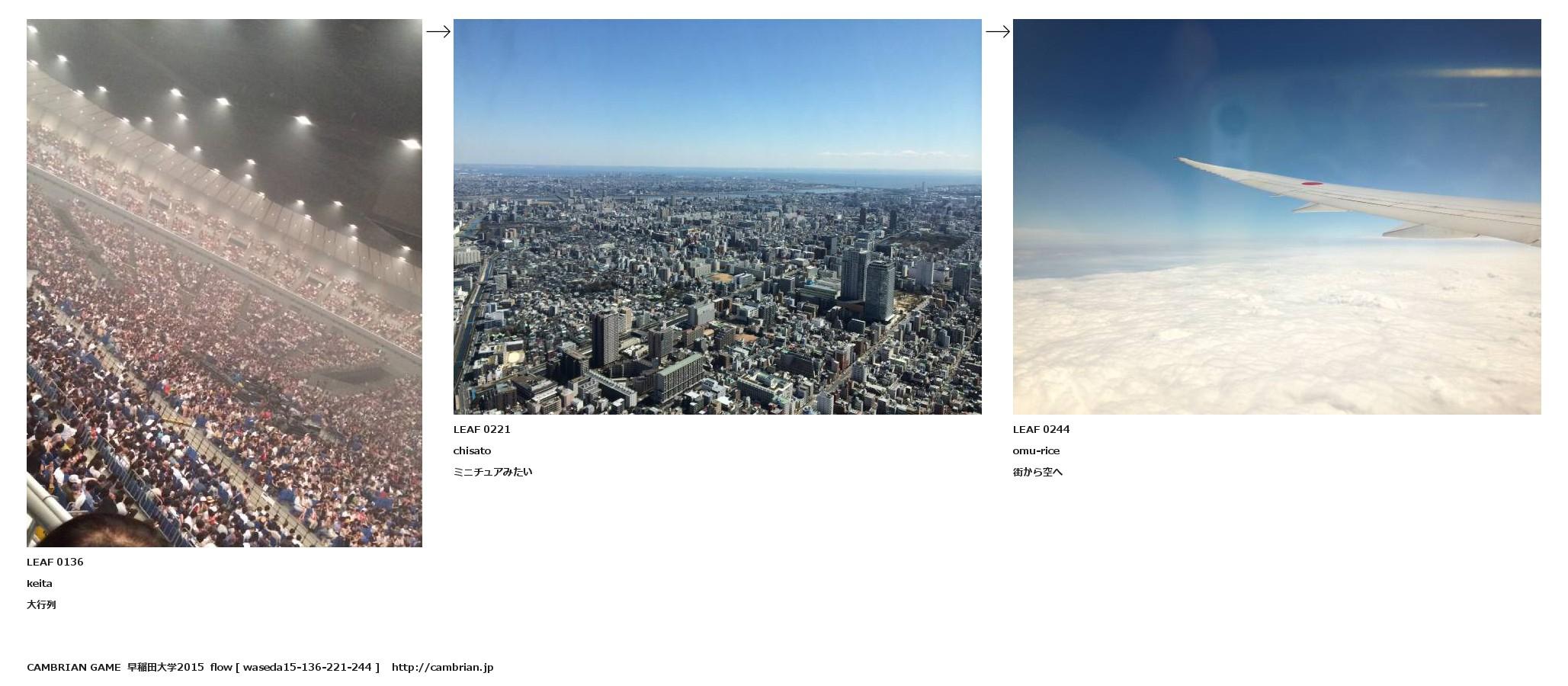Click the 早稲田大学2015 footer text

(165, 667)
